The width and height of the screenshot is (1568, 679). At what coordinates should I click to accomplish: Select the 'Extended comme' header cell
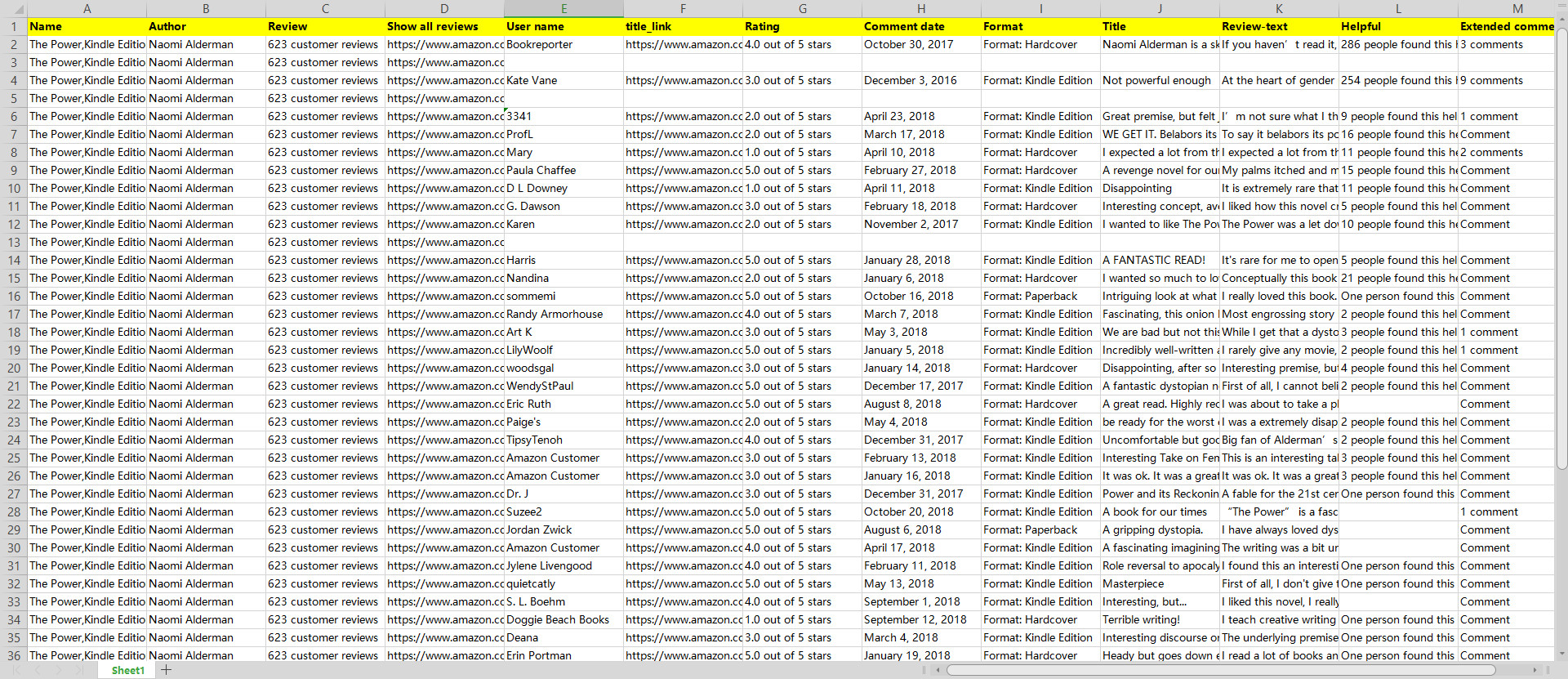coord(1507,26)
